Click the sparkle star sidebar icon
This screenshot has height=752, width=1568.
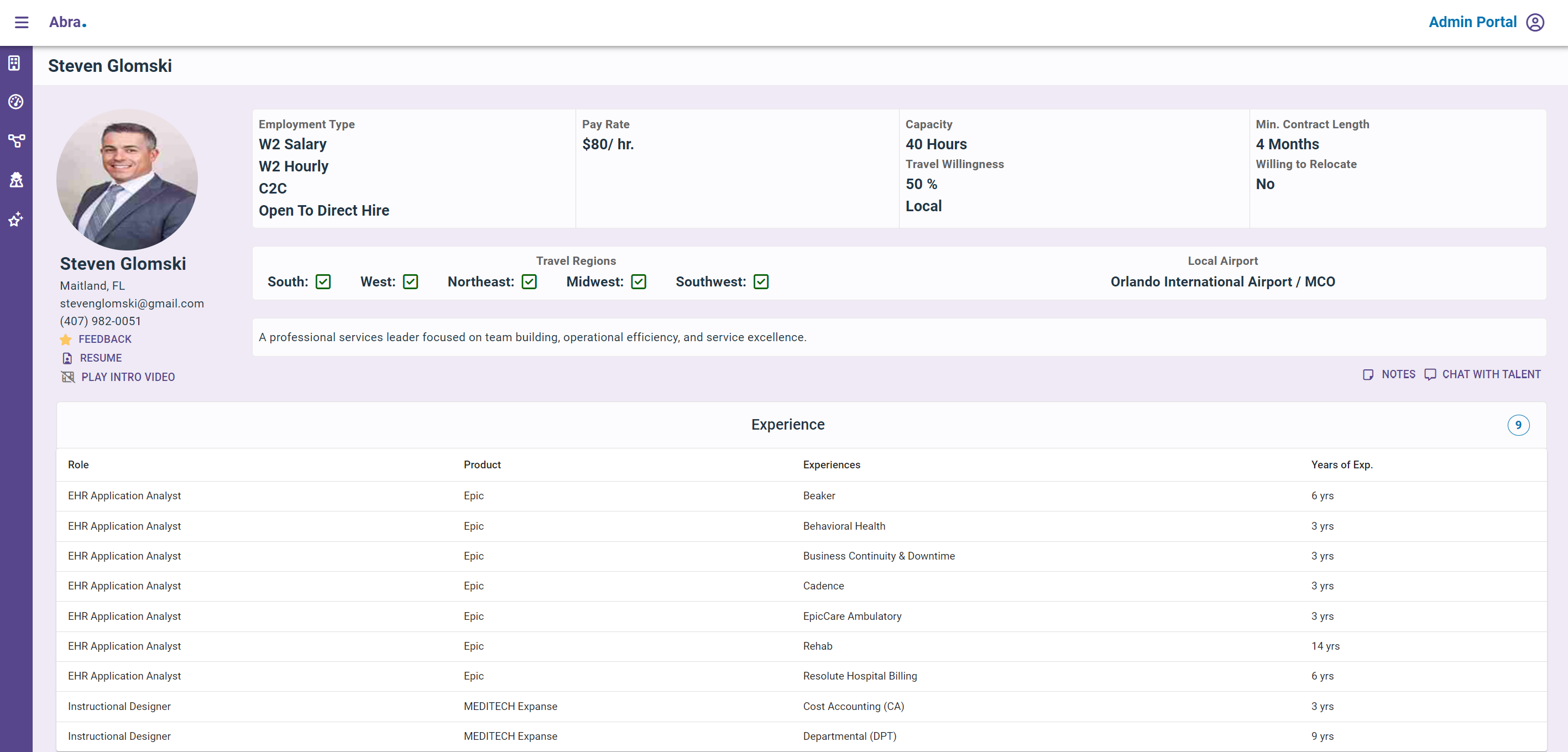coord(16,219)
